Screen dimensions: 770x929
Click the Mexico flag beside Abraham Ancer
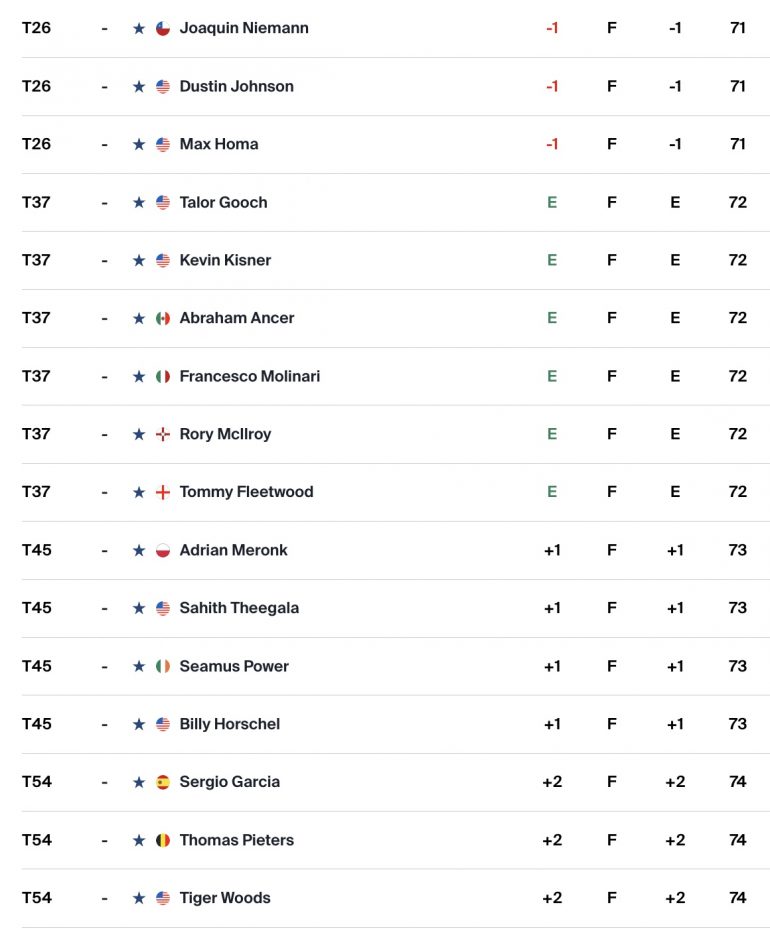click(x=163, y=318)
